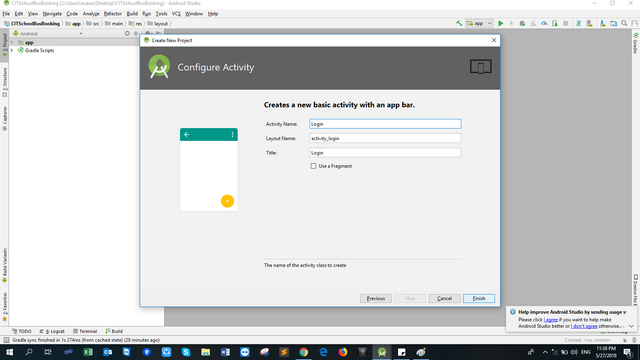
Task: Open the File menu
Action: click(x=6, y=13)
